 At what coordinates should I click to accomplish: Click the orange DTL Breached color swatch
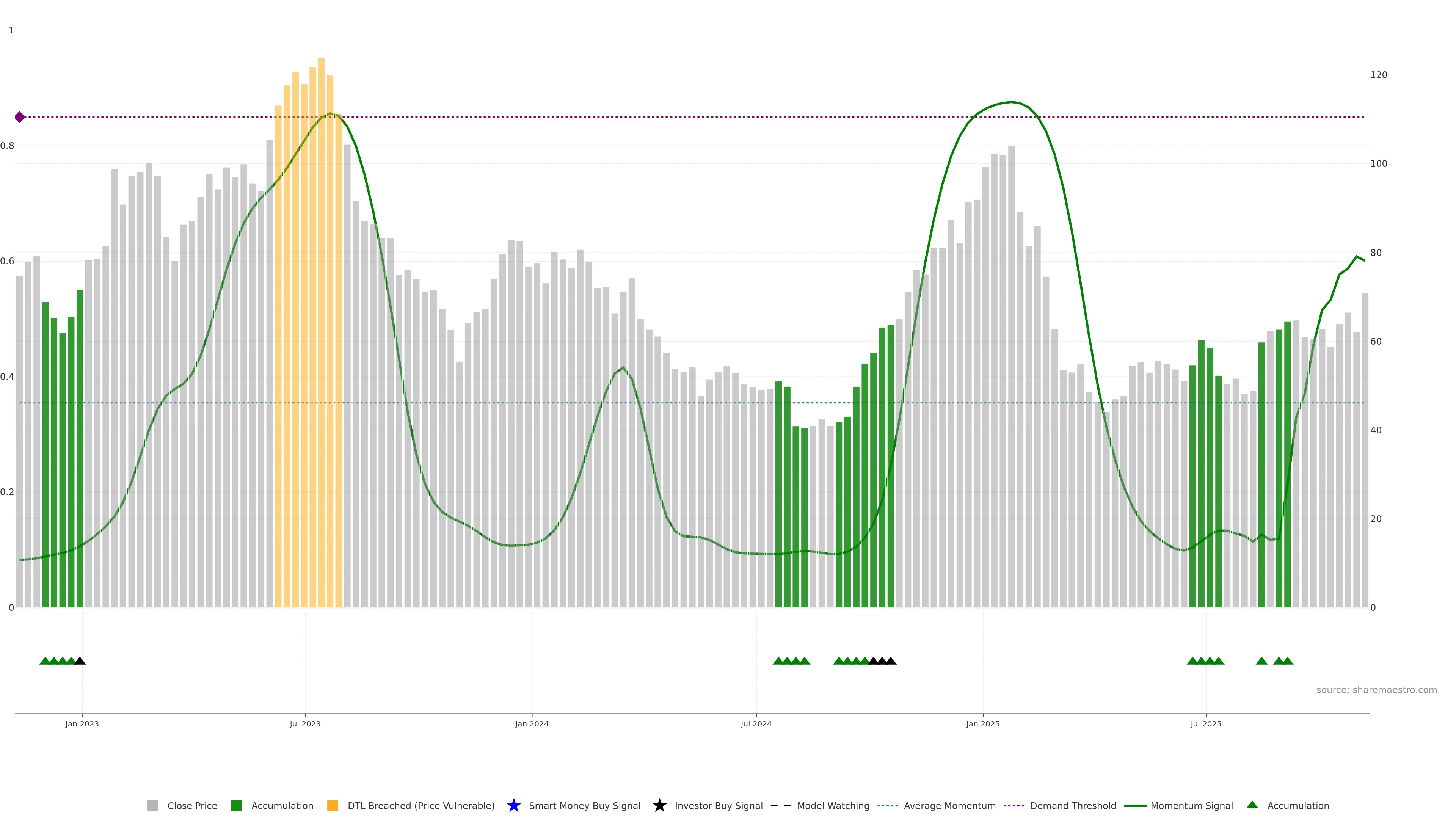tap(333, 805)
